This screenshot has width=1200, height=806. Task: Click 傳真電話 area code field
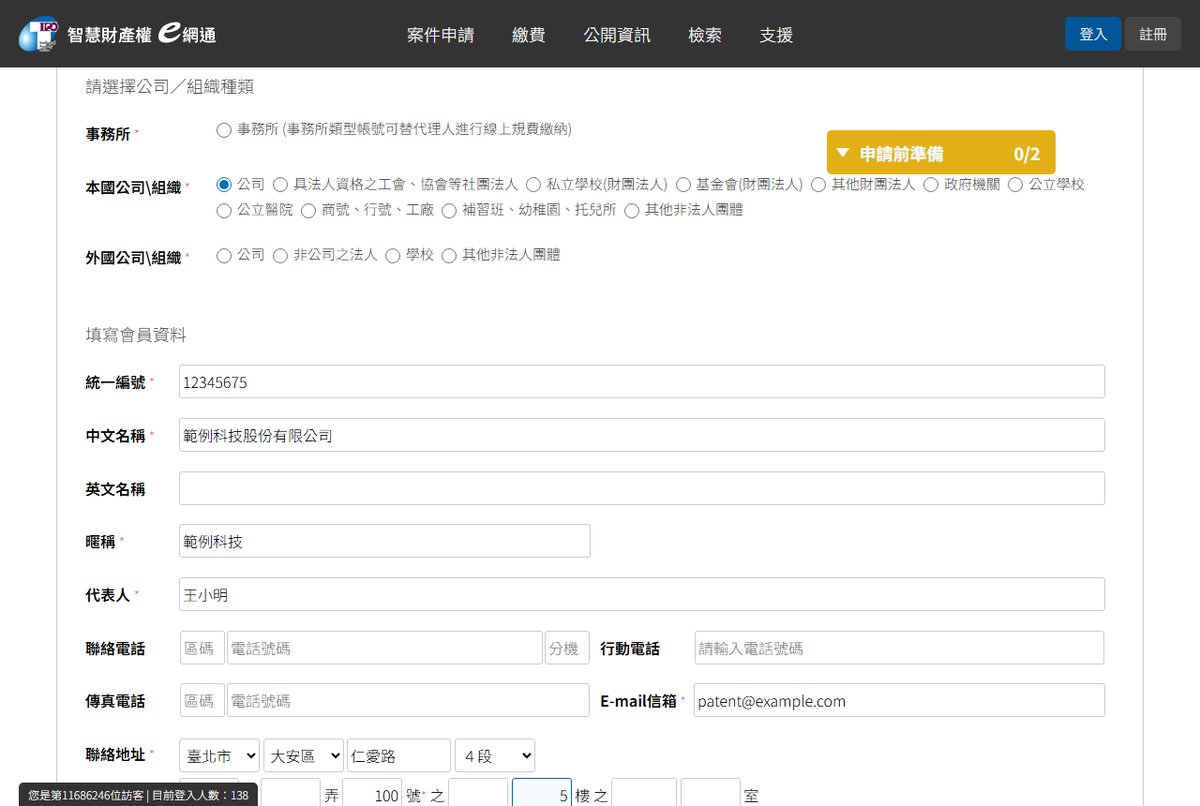[202, 701]
